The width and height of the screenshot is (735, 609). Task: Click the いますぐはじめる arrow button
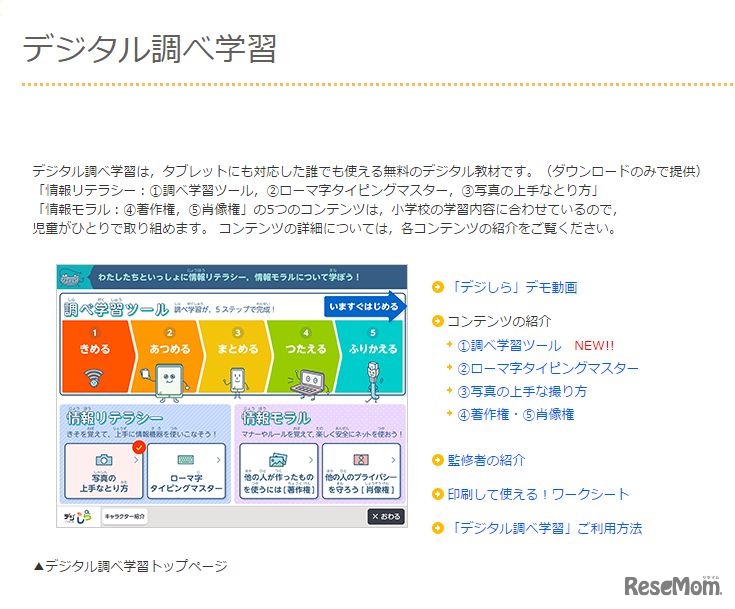coord(365,307)
